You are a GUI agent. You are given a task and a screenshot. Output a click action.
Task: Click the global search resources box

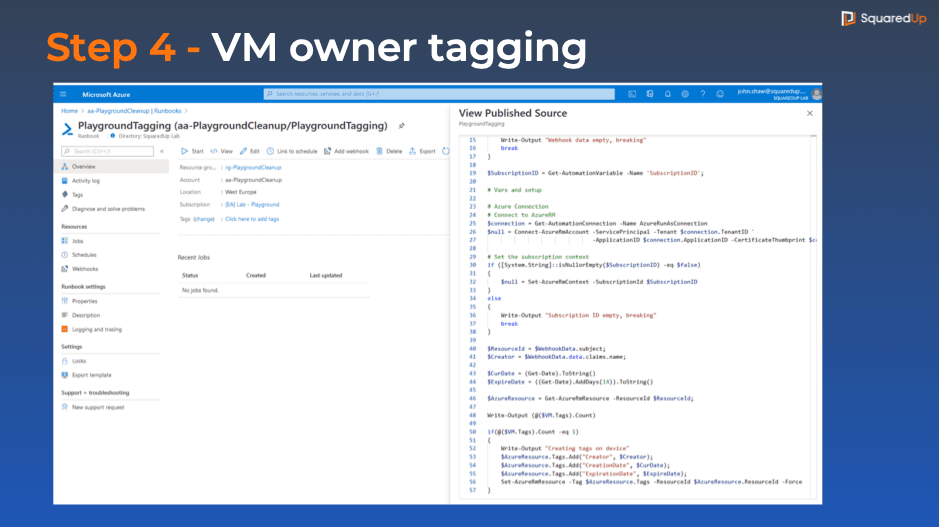coord(439,94)
